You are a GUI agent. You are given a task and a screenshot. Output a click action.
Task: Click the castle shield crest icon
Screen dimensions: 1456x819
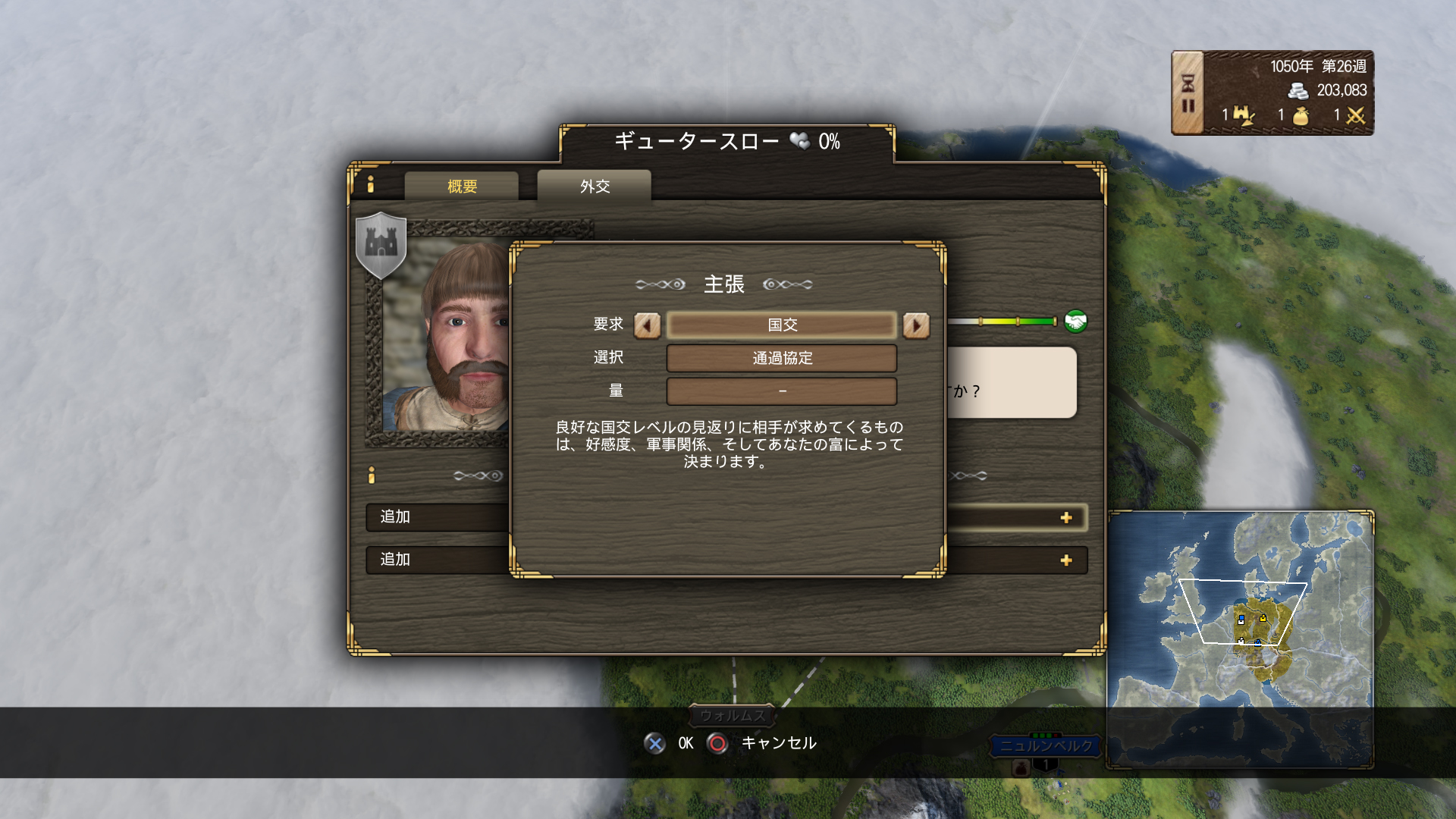[381, 245]
